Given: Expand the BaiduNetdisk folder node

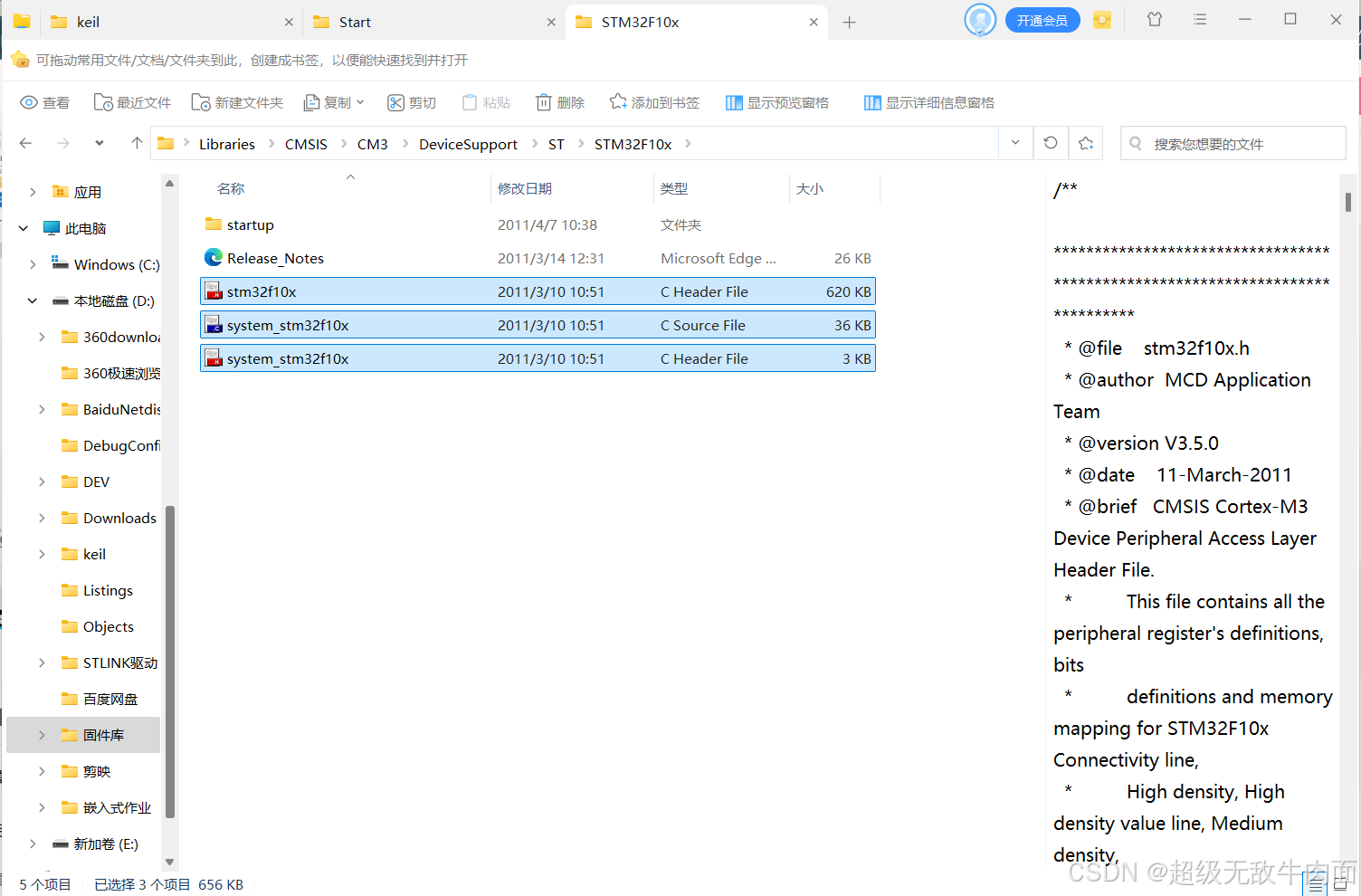Looking at the screenshot, I should coord(42,409).
